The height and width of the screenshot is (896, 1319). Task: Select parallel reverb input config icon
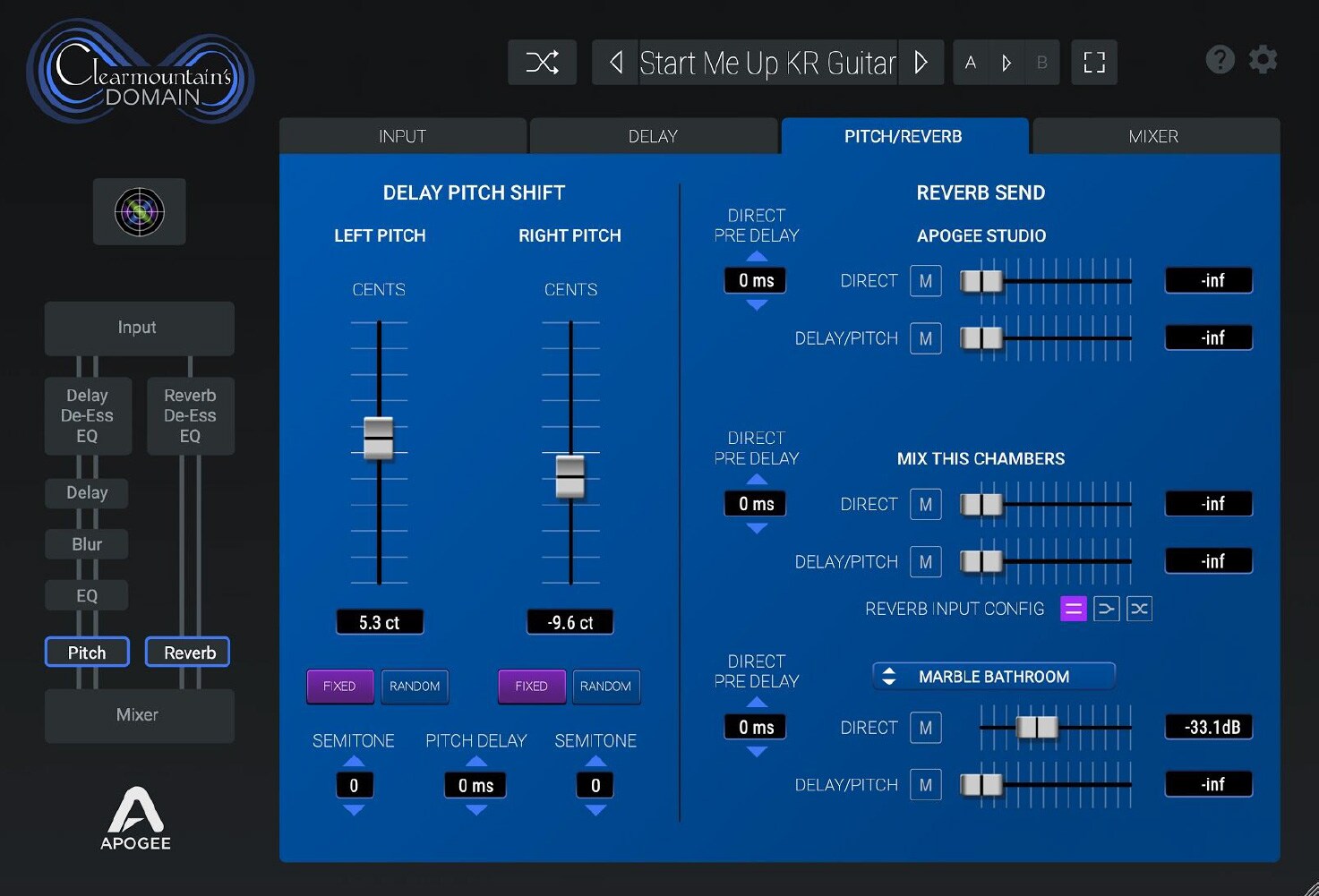(1073, 609)
